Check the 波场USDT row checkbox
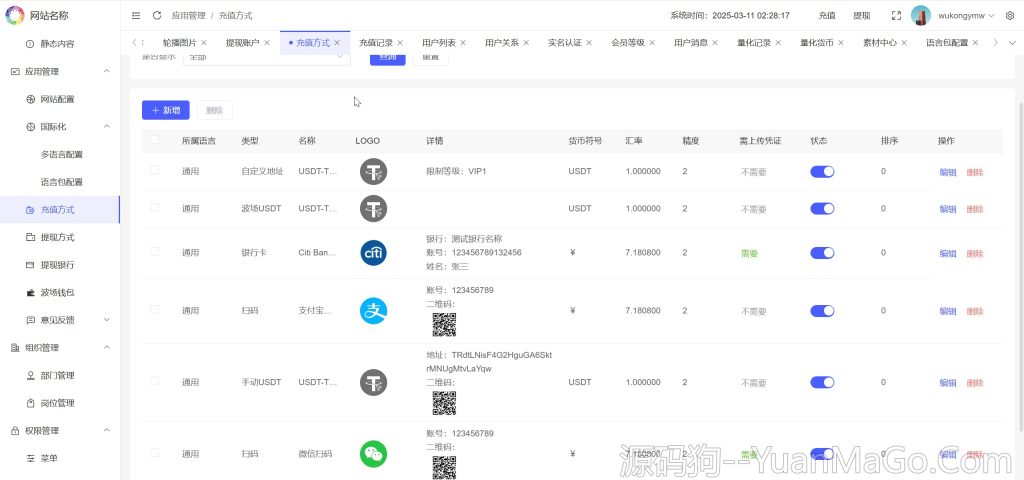 point(154,208)
